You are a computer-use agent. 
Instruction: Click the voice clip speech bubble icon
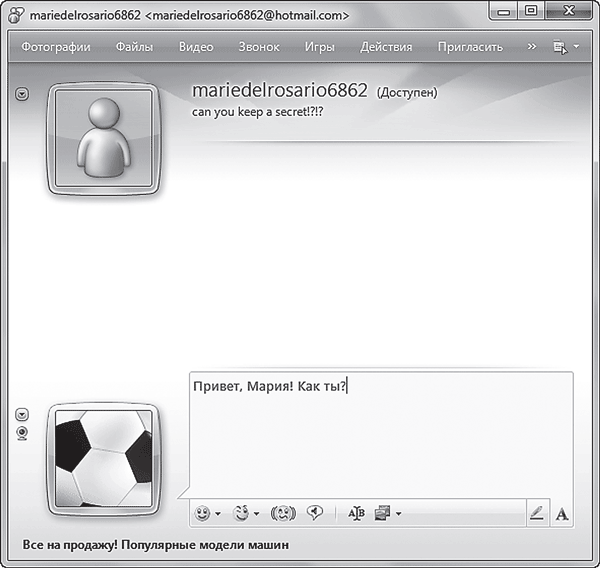click(314, 513)
